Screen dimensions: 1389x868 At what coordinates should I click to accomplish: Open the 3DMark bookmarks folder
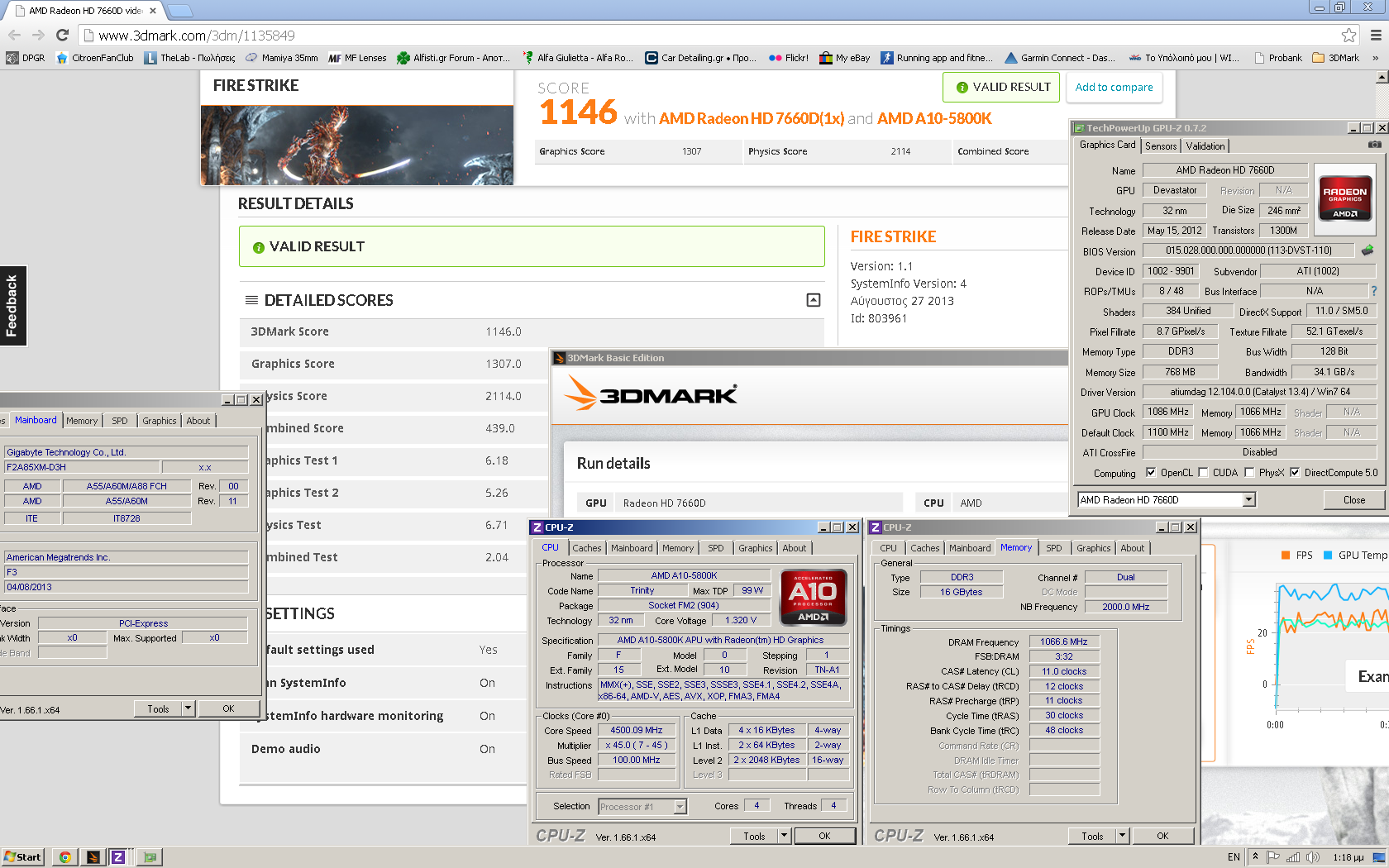tap(1335, 58)
